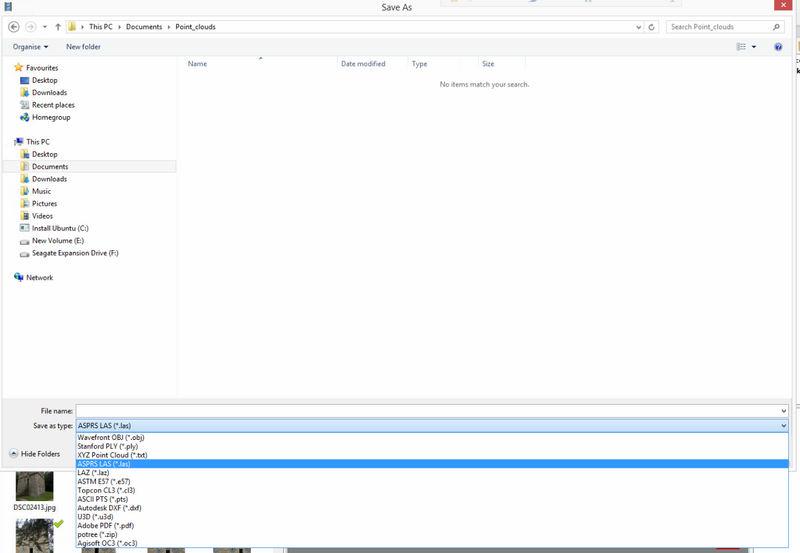The height and width of the screenshot is (553, 800).
Task: Choose ASCII PTS (*.pts) format
Action: (x=432, y=499)
